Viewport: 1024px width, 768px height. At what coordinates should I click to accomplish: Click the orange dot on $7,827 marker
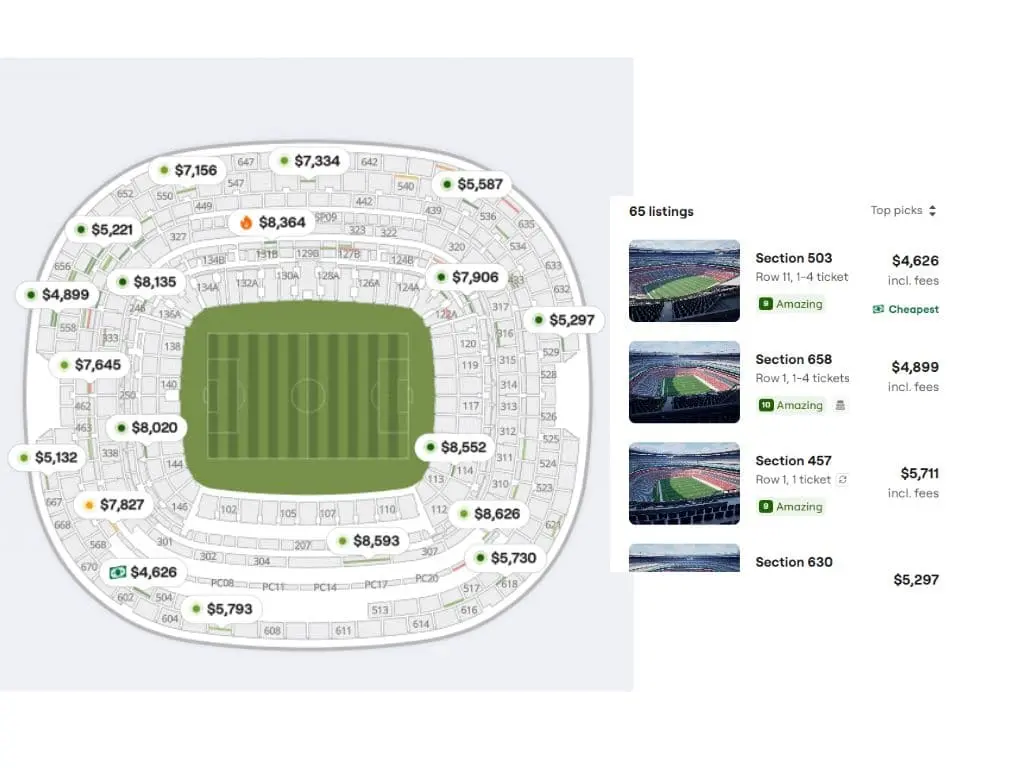click(89, 505)
